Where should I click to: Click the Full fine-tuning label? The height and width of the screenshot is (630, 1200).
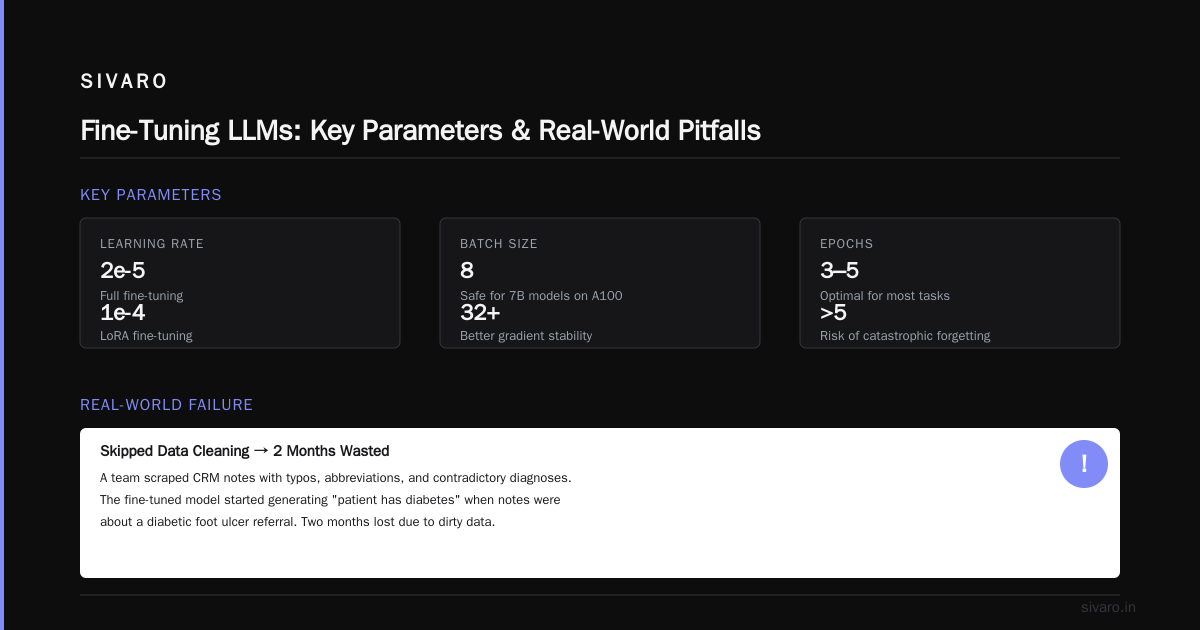tap(141, 296)
